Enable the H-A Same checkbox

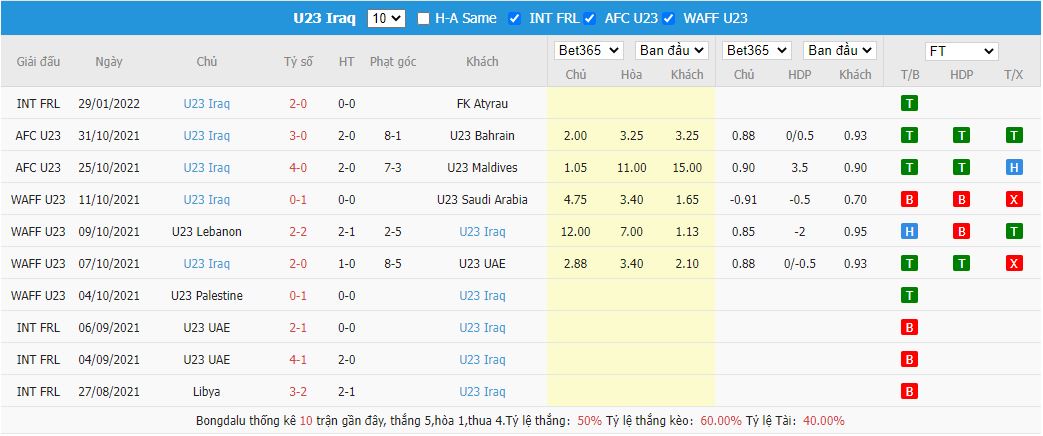[423, 18]
